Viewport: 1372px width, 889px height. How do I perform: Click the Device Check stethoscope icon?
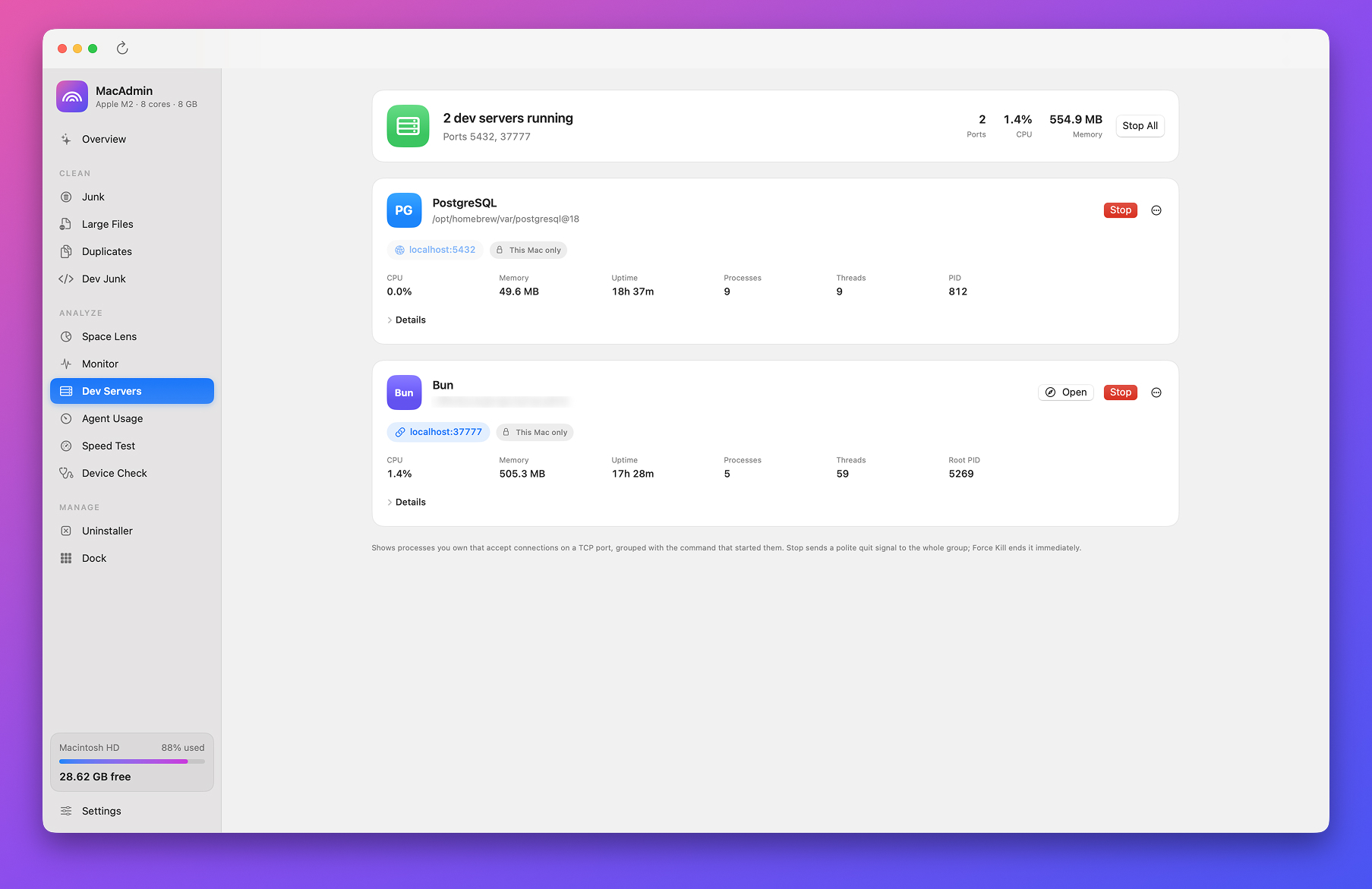66,473
